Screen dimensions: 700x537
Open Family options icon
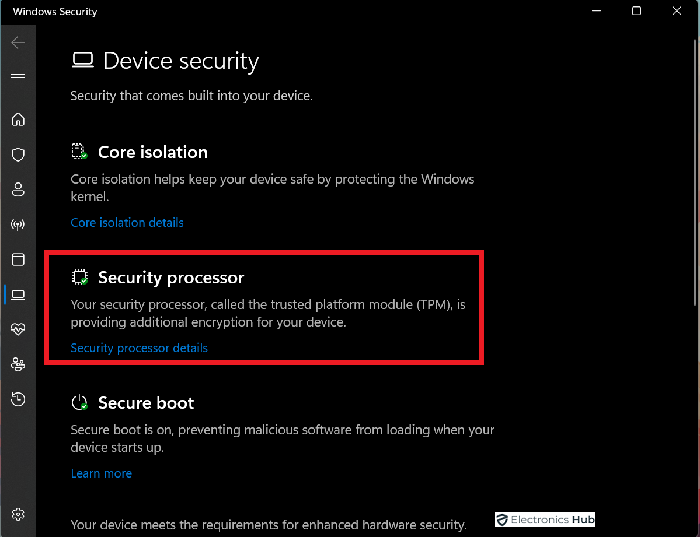tap(18, 364)
